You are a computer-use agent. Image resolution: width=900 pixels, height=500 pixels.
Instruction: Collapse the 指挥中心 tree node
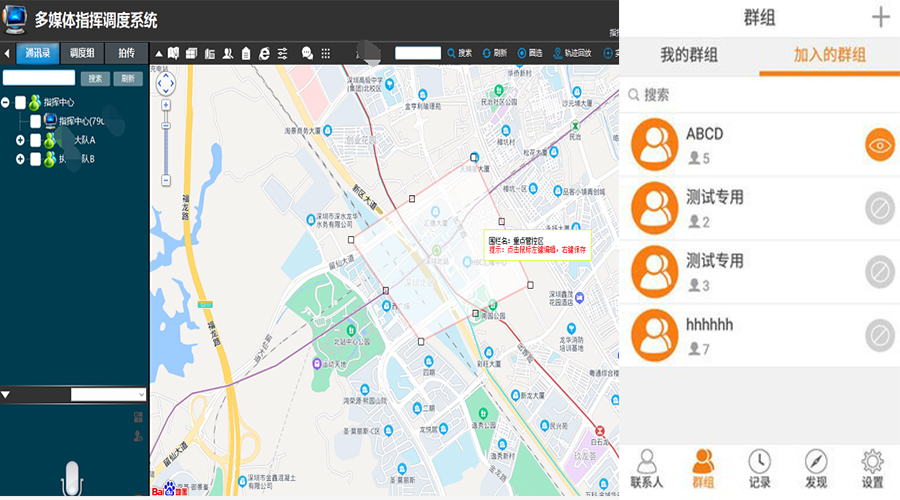6,102
